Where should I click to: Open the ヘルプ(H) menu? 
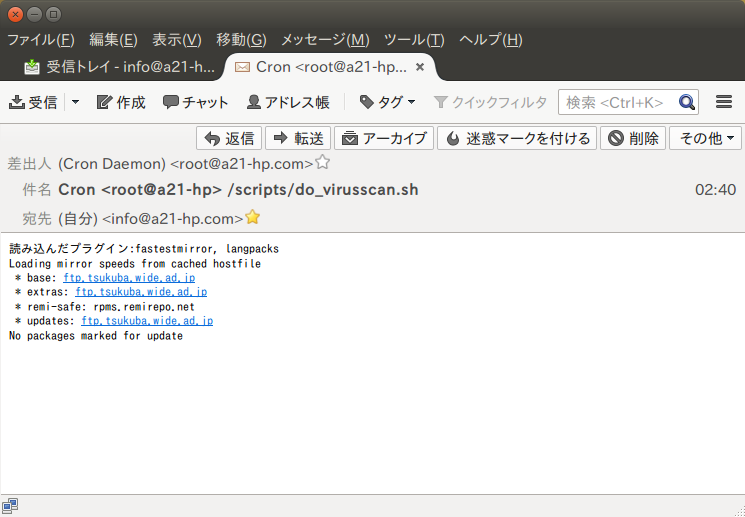coord(491,40)
